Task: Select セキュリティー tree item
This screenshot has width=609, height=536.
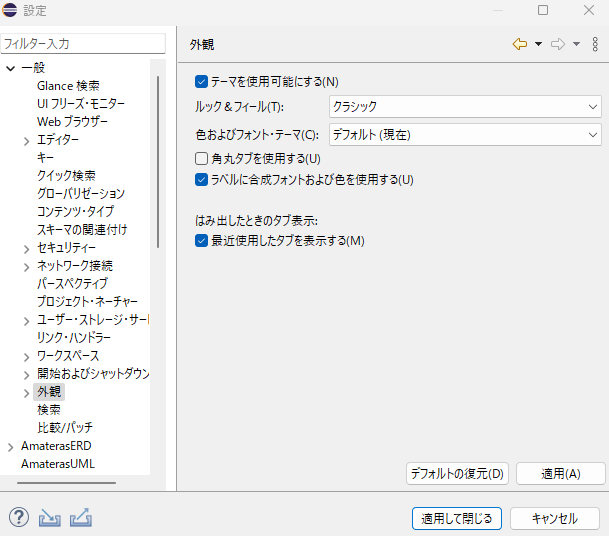Action: [66, 247]
